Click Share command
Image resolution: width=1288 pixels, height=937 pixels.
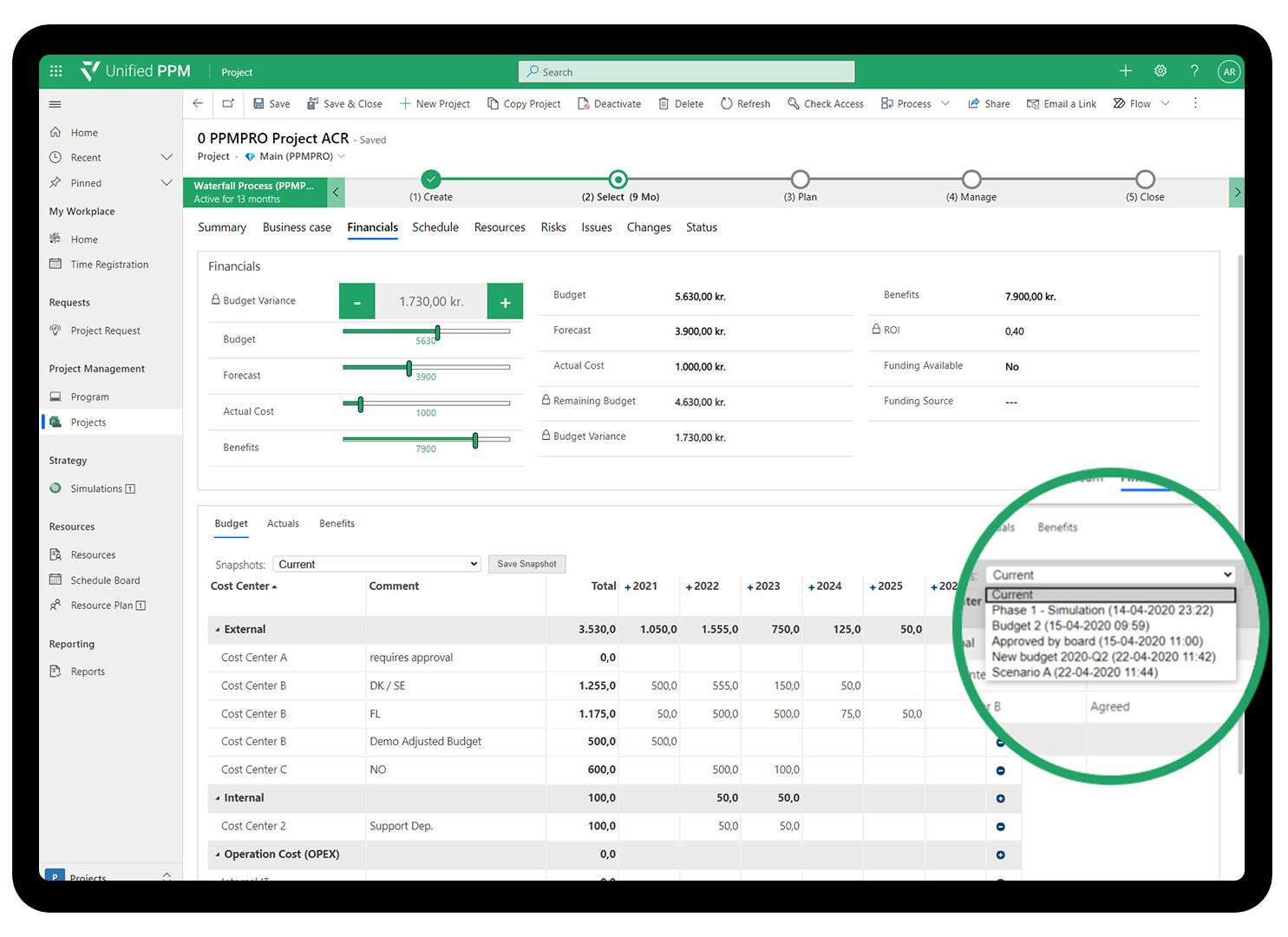[989, 103]
